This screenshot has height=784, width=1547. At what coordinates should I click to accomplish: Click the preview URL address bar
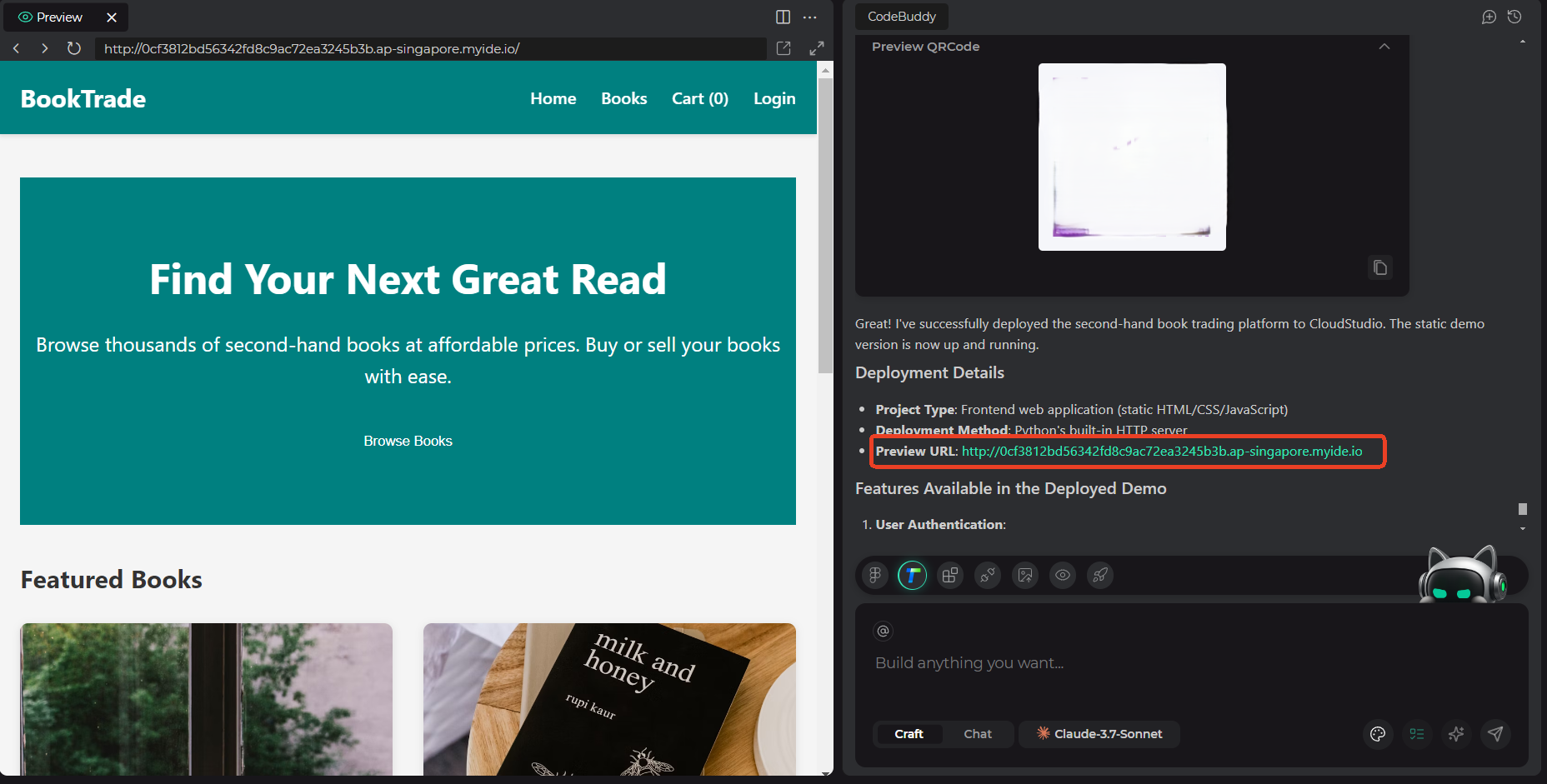click(430, 48)
